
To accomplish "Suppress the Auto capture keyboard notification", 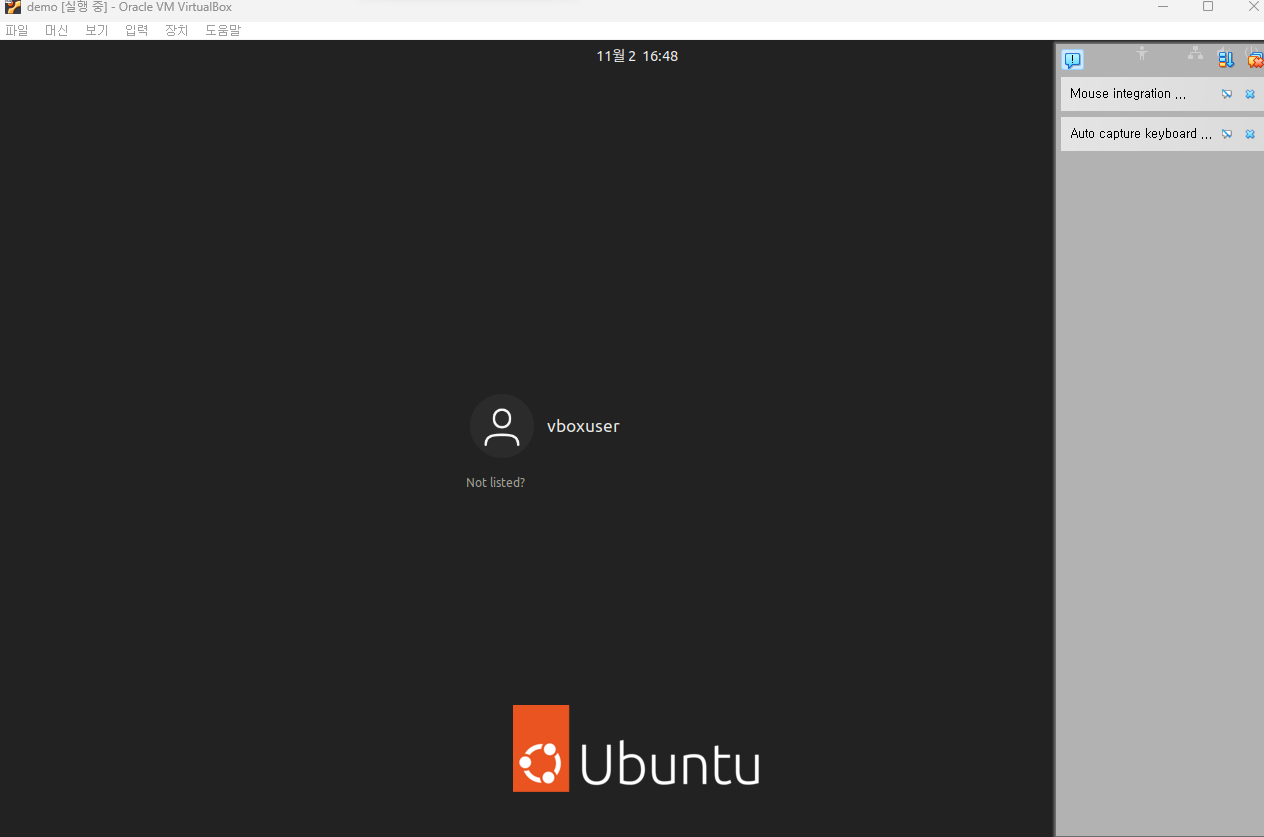I will point(1227,134).
